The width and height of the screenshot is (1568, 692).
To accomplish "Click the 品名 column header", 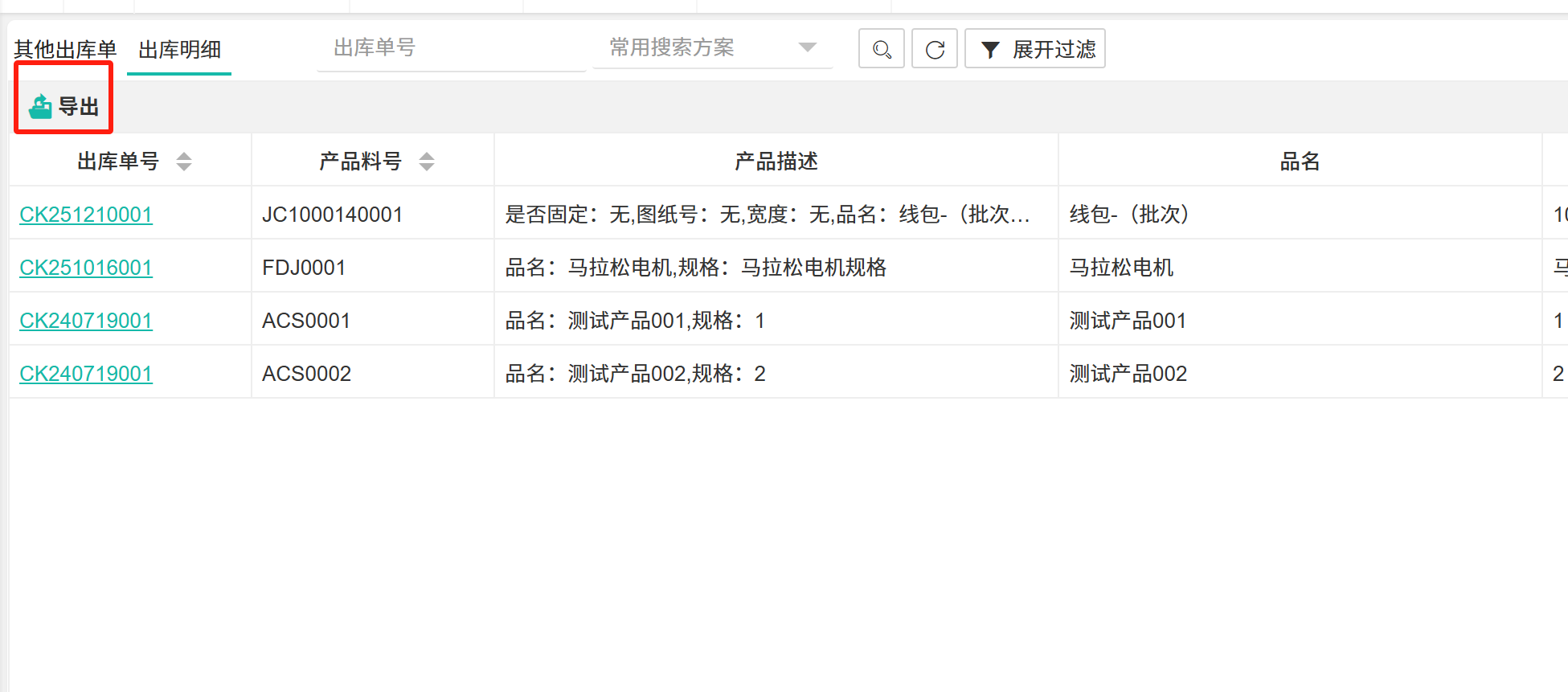I will (x=1299, y=162).
